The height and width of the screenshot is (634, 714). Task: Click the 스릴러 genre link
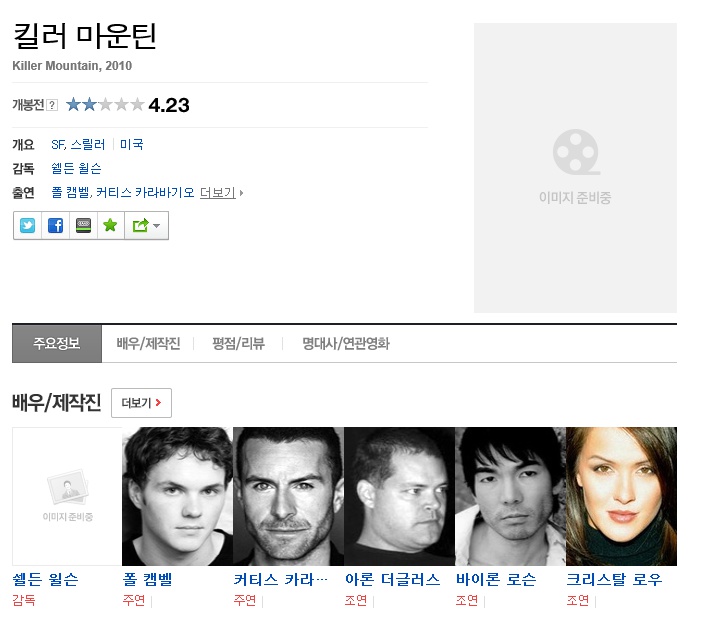coord(88,144)
